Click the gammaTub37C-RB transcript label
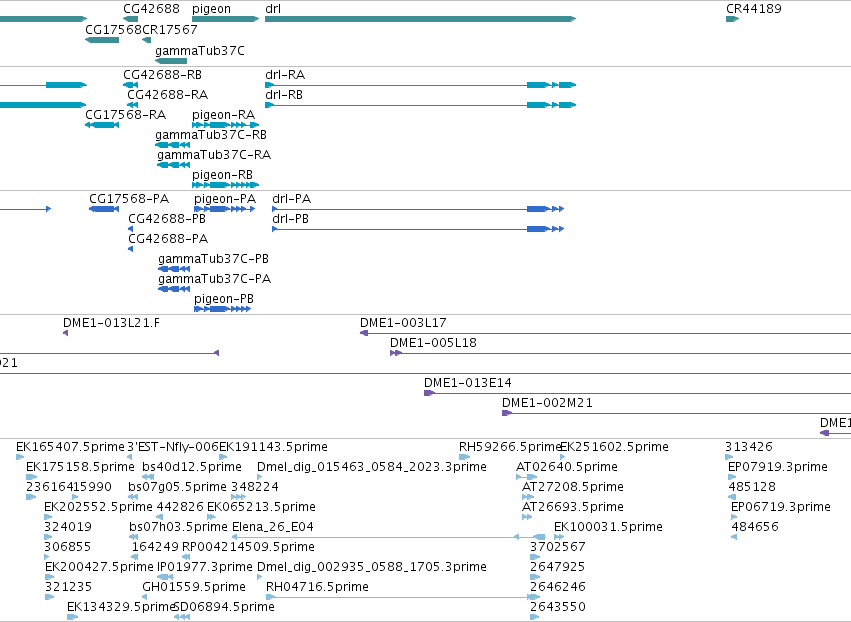Image resolution: width=851 pixels, height=622 pixels. (x=211, y=135)
